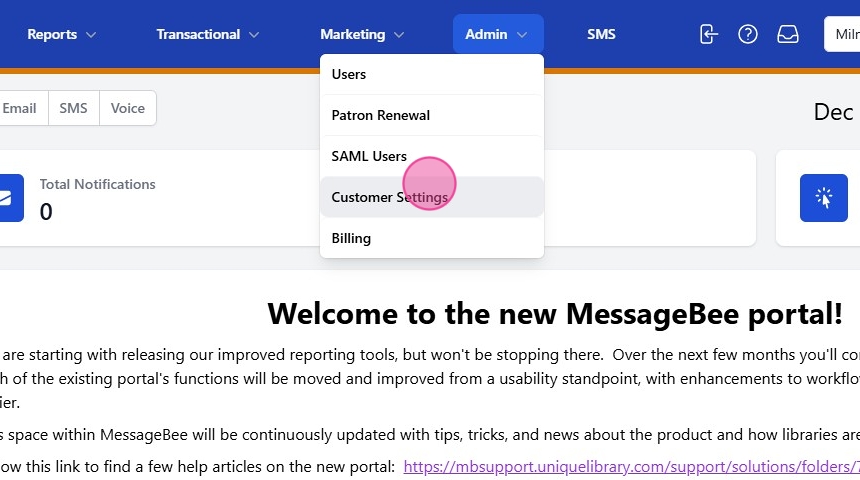
Task: Follow the mbsupport.uniquelibrary.com help link
Action: pyautogui.click(x=631, y=467)
